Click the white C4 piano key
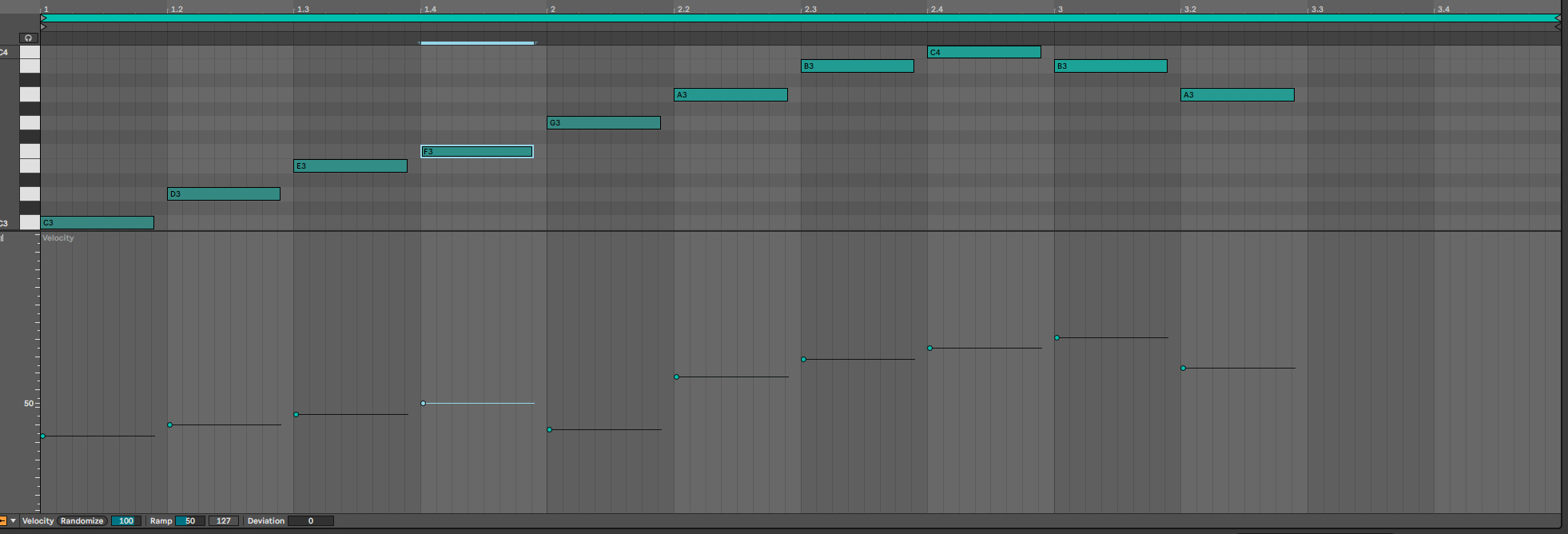This screenshot has height=534, width=1568. point(30,52)
